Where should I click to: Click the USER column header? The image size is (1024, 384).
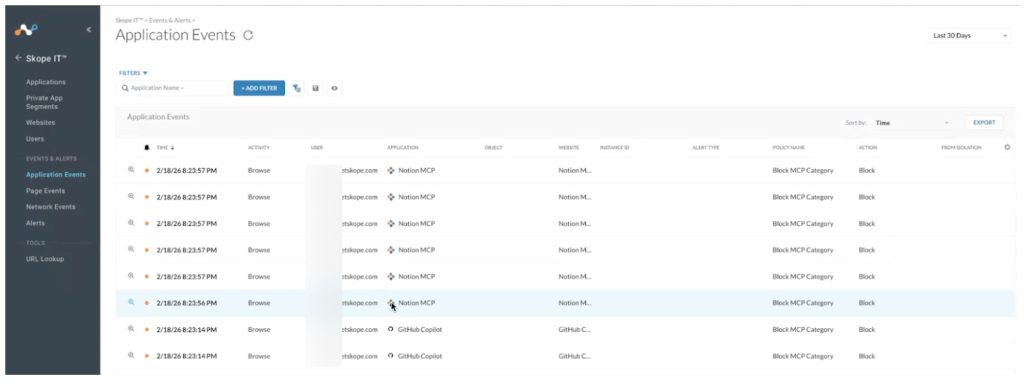click(x=317, y=148)
